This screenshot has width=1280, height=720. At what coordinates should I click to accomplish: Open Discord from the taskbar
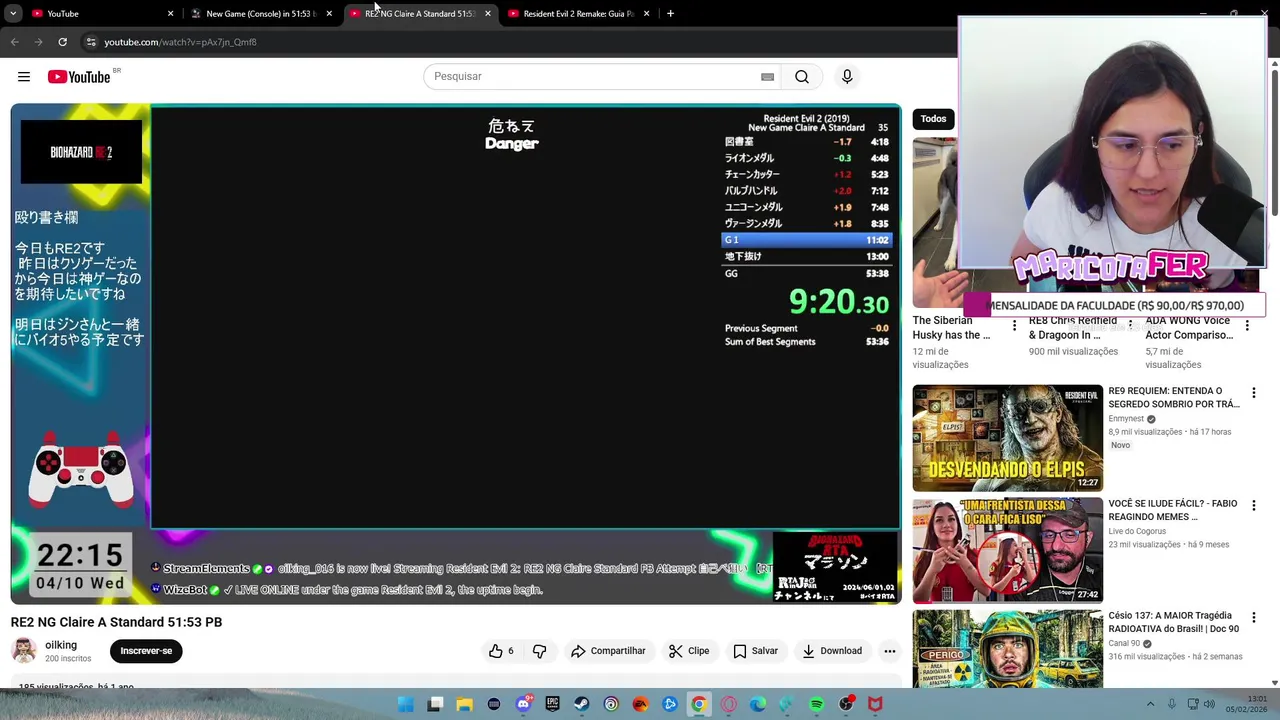tap(523, 705)
